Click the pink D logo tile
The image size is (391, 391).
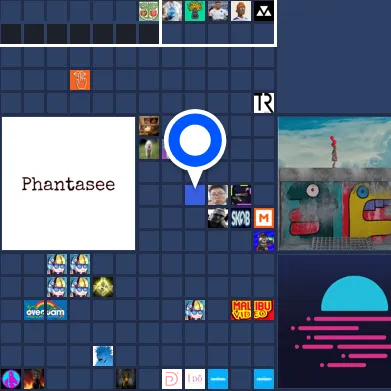172,379
